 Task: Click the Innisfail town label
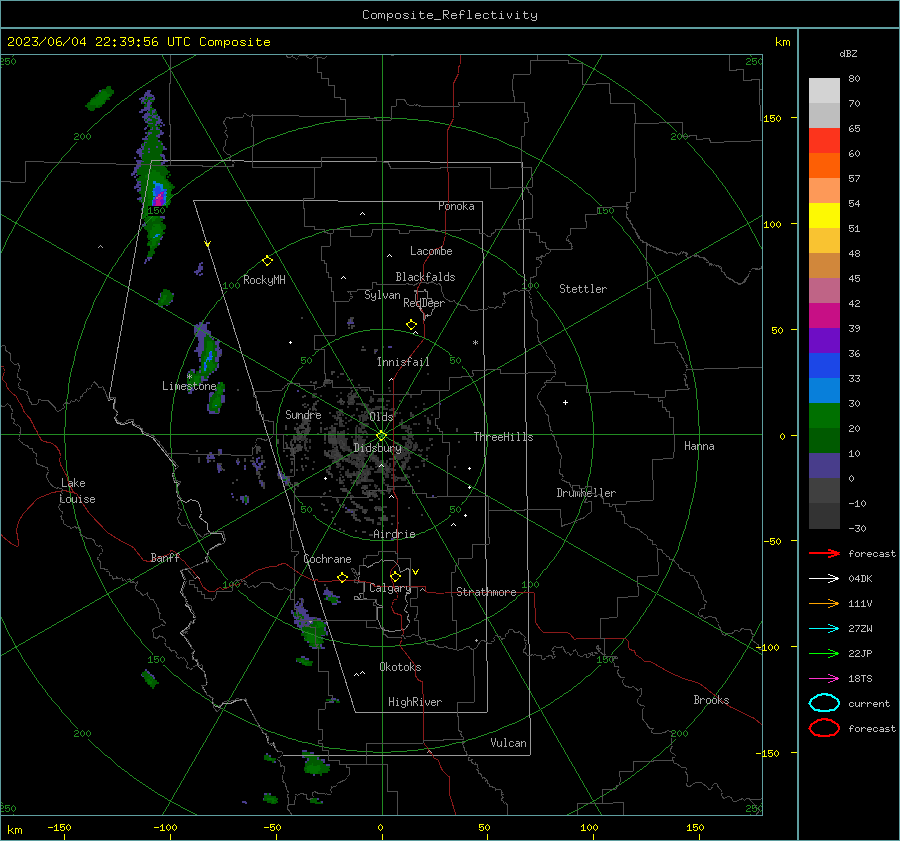click(403, 362)
